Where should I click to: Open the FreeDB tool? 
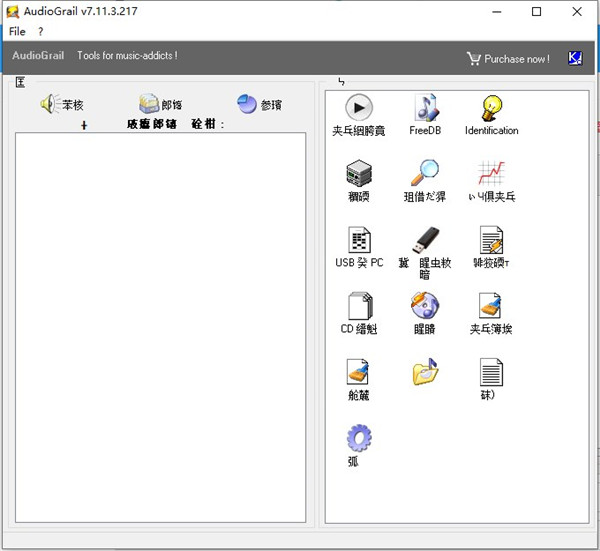coord(426,107)
